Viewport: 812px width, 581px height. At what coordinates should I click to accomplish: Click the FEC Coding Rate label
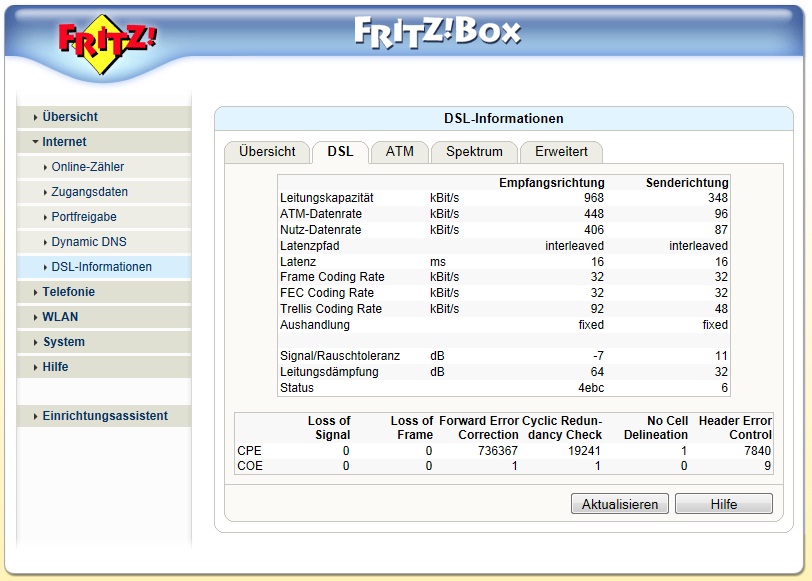tap(327, 293)
